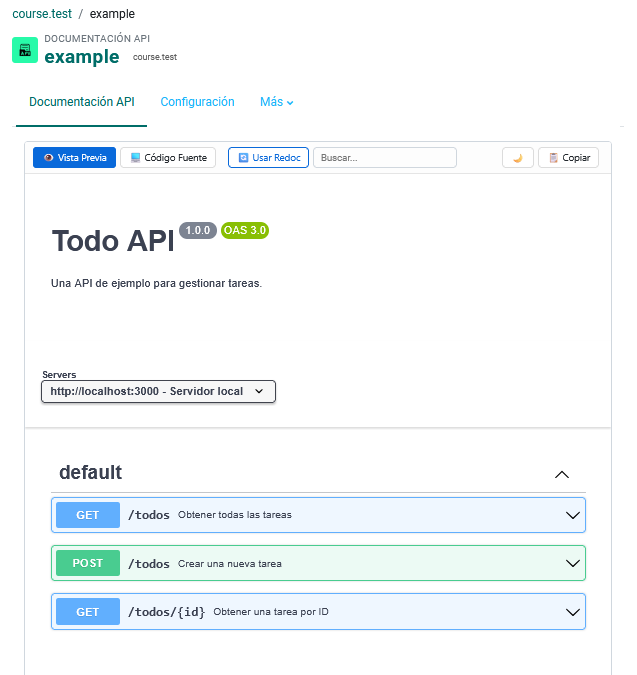Click the course.test label beside example heading
The height and width of the screenshot is (675, 637).
[x=155, y=57]
